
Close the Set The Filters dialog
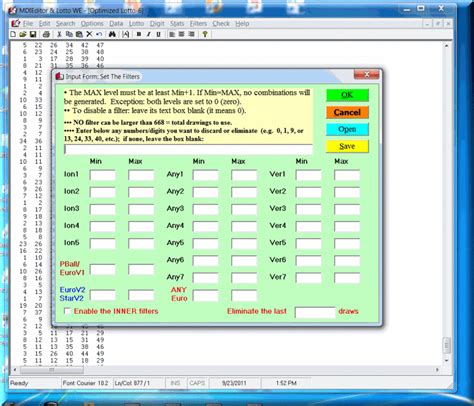pyautogui.click(x=366, y=75)
